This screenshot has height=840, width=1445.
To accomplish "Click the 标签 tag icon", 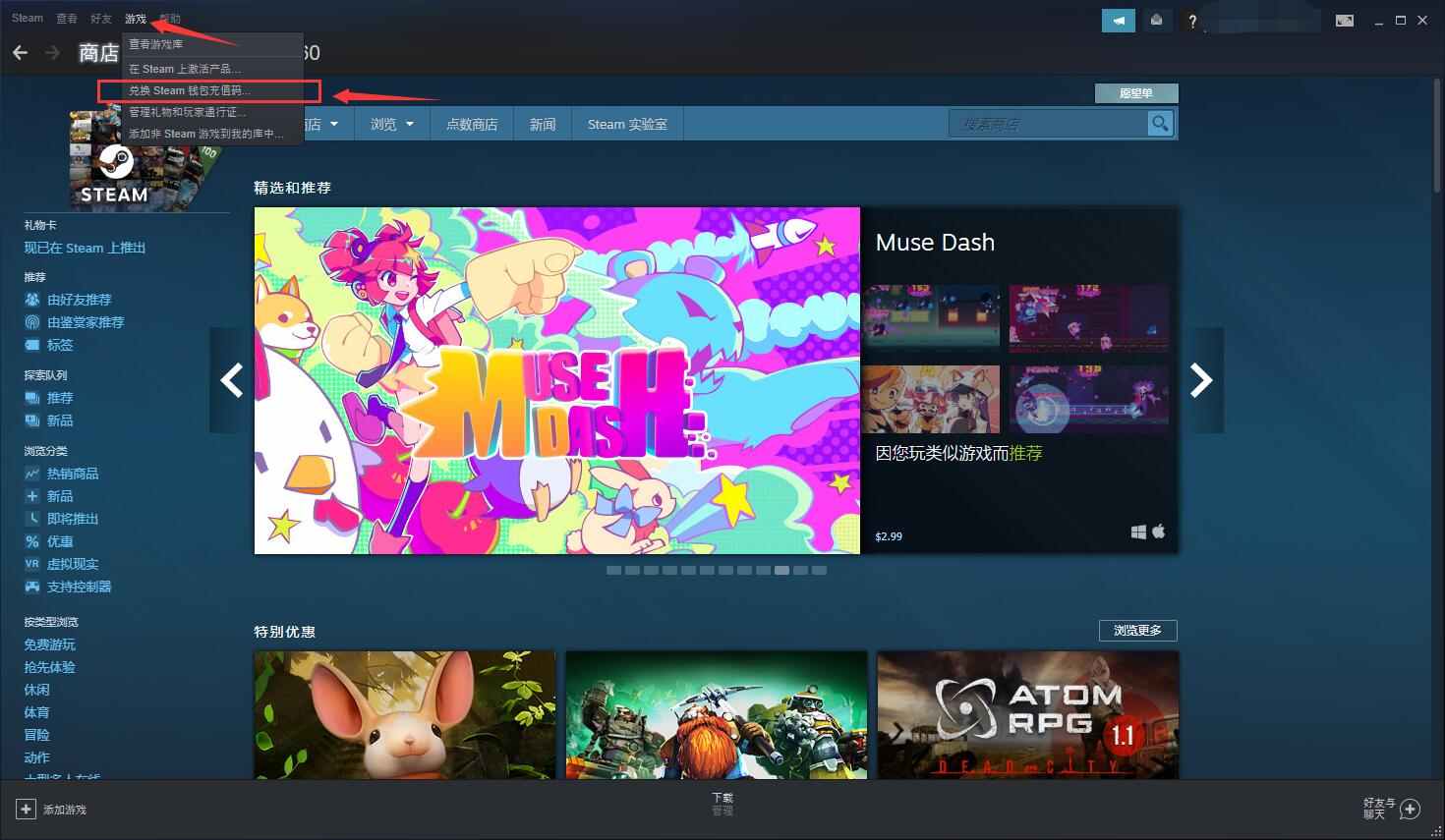I will tap(32, 345).
